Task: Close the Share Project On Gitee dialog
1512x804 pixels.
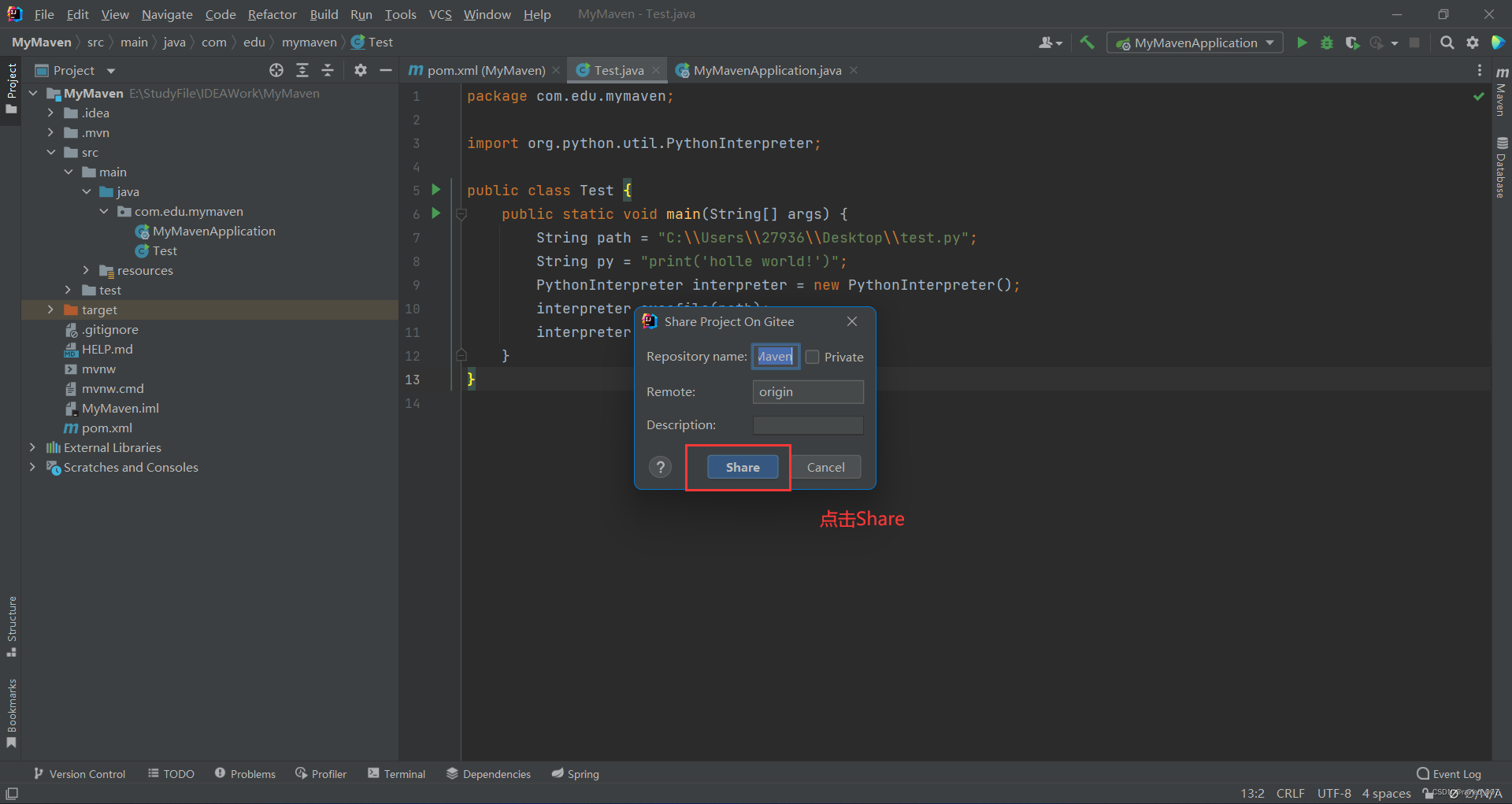Action: coord(852,321)
